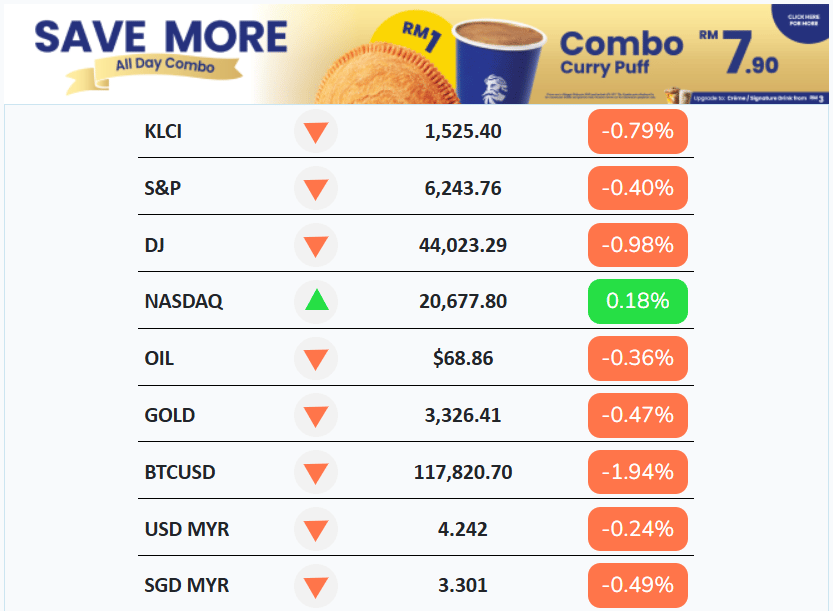Click the -0.49% SGD MYR badge
This screenshot has height=611, width=833.
[638, 585]
